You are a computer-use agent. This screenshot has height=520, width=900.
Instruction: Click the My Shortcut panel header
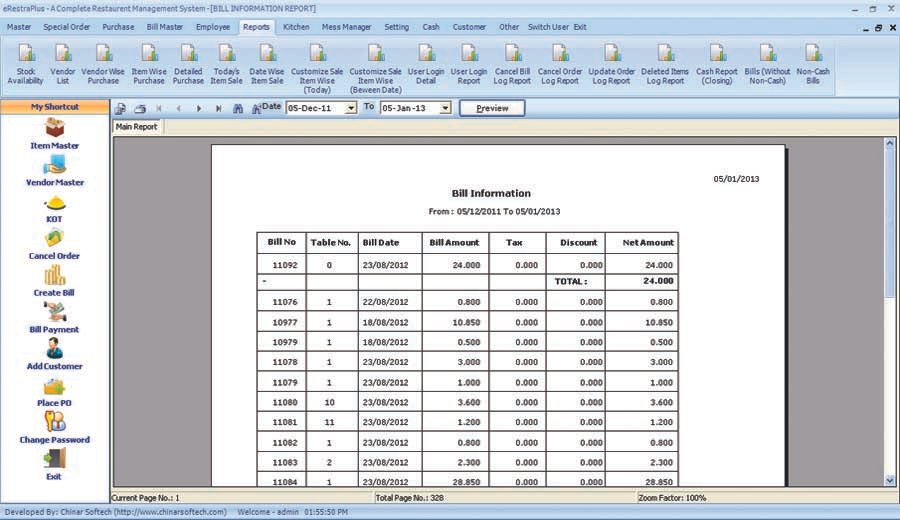click(x=55, y=107)
